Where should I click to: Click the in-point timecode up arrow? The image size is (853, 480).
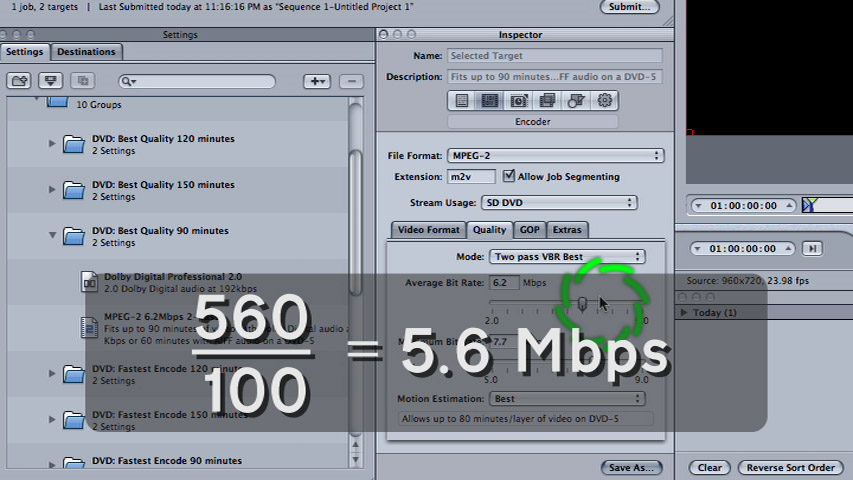coord(788,206)
